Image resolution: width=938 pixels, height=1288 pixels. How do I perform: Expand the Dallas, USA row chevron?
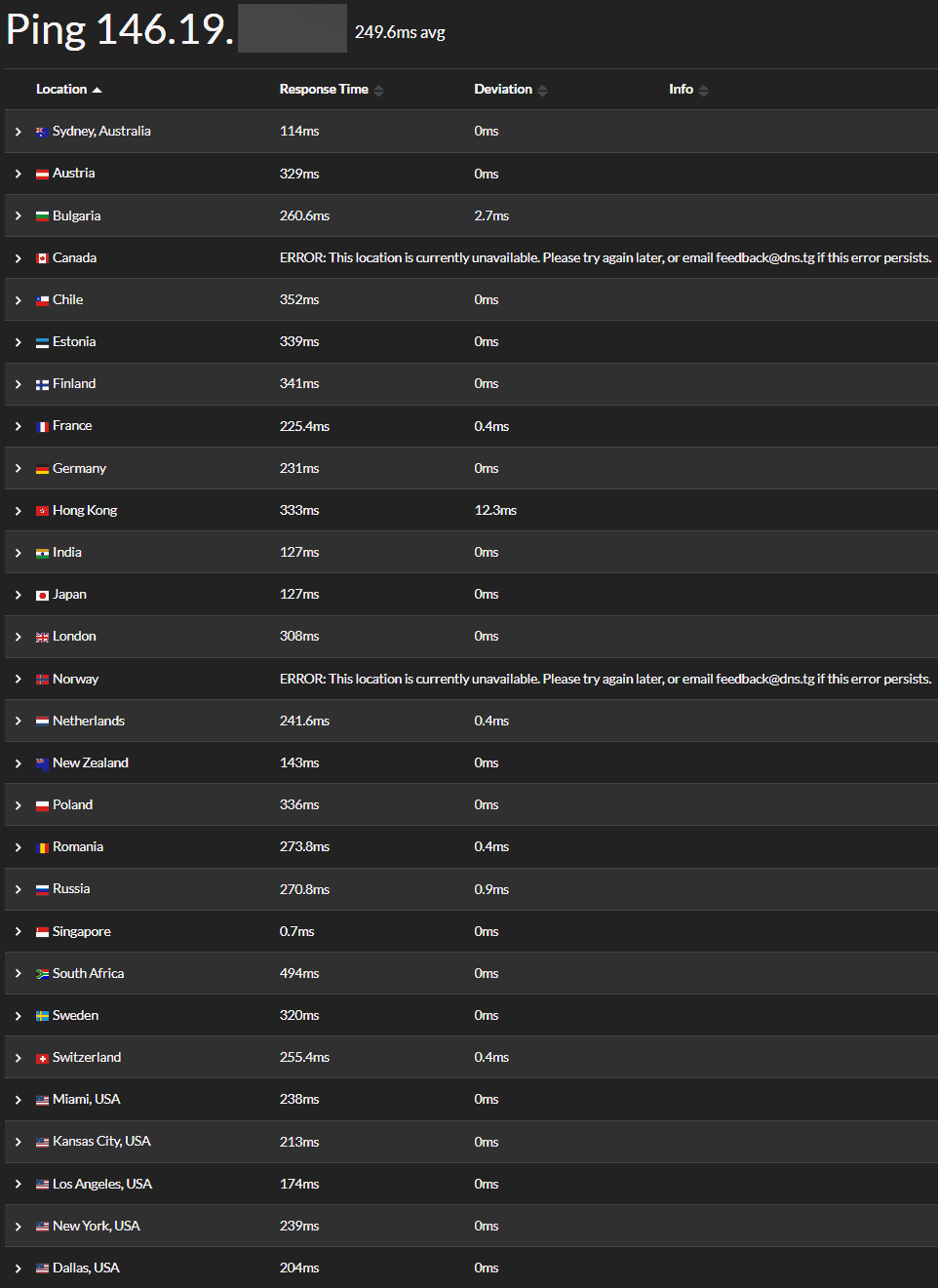tap(18, 1268)
